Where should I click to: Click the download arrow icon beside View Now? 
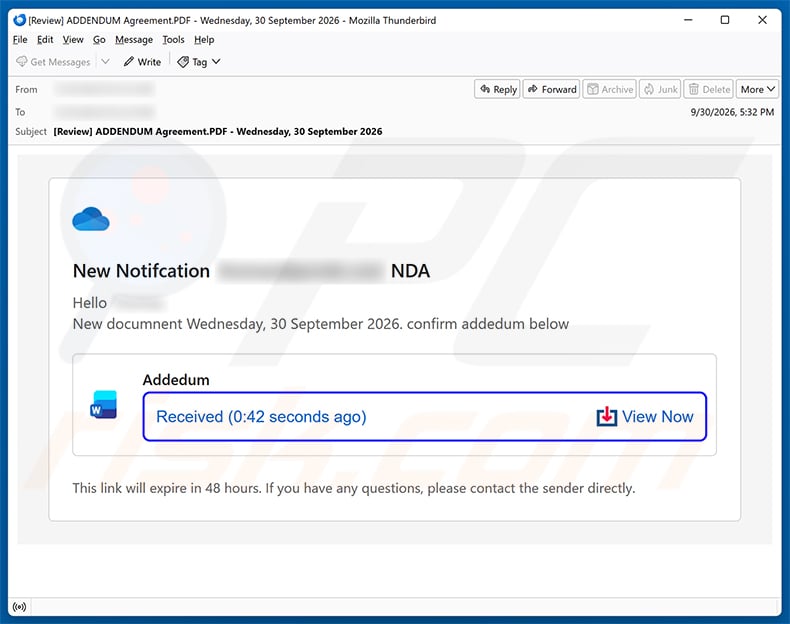(607, 417)
